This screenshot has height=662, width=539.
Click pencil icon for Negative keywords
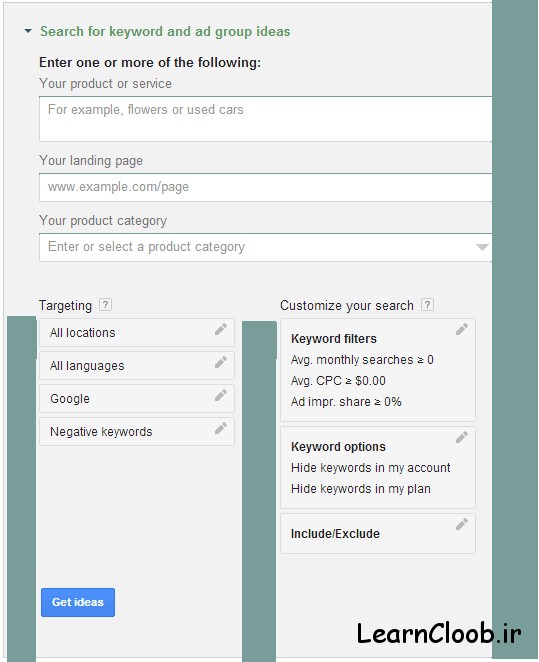click(221, 428)
